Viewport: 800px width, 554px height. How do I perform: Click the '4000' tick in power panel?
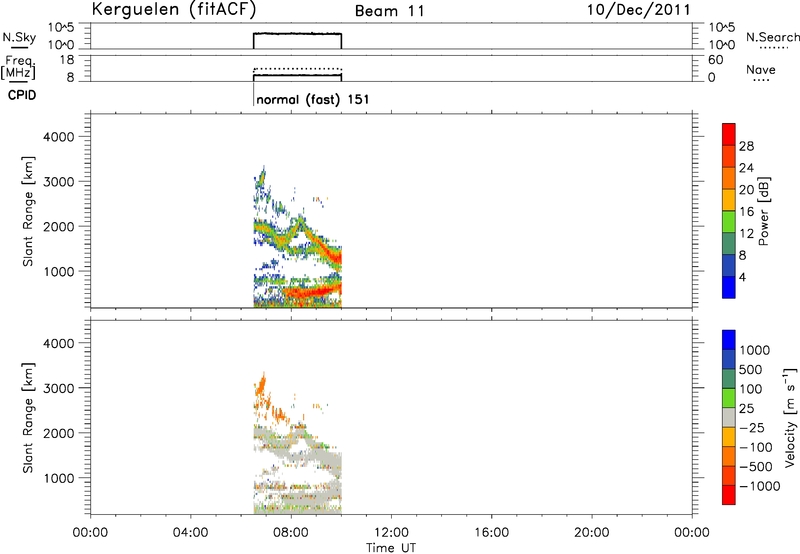click(x=59, y=137)
